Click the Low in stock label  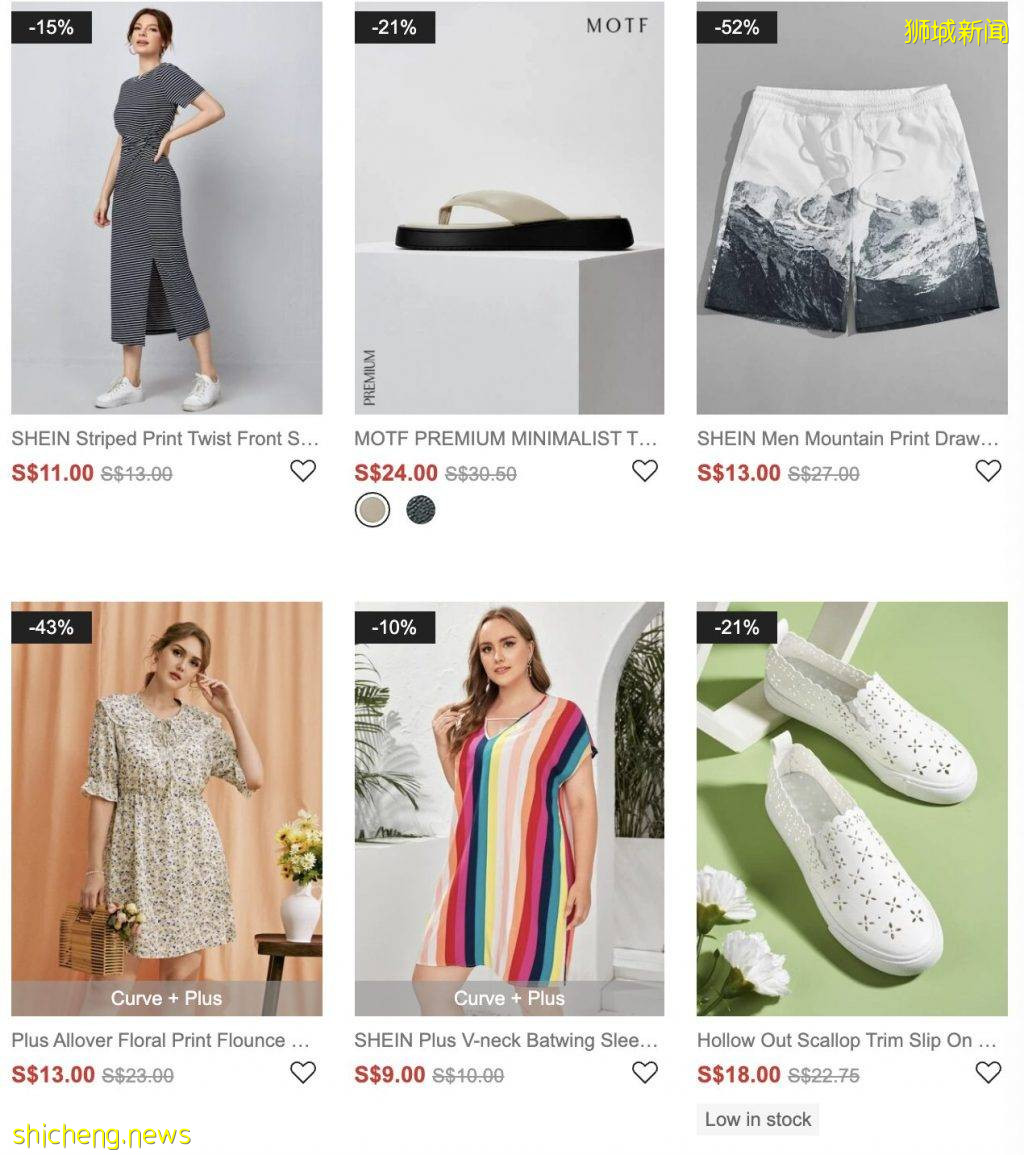pos(757,1120)
